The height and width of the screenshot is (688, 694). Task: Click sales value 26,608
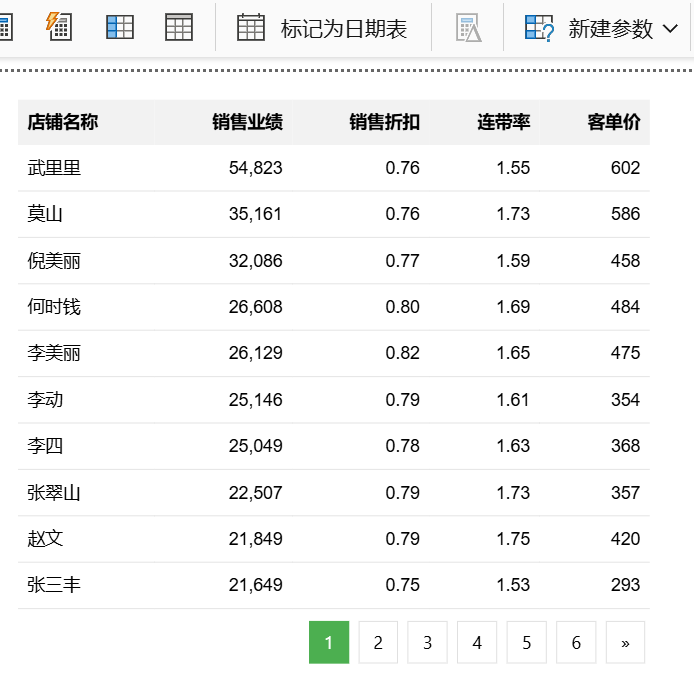click(x=255, y=307)
